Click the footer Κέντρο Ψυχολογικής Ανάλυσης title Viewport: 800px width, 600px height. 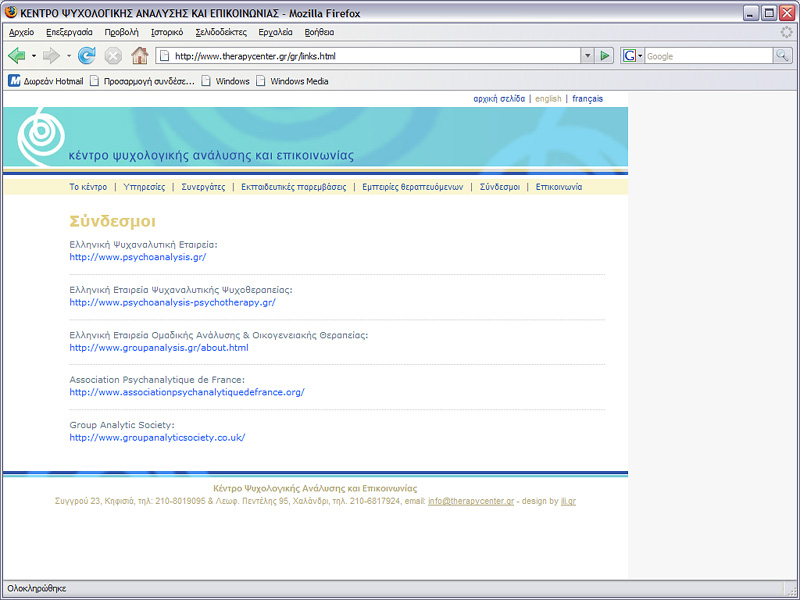pyautogui.click(x=315, y=489)
